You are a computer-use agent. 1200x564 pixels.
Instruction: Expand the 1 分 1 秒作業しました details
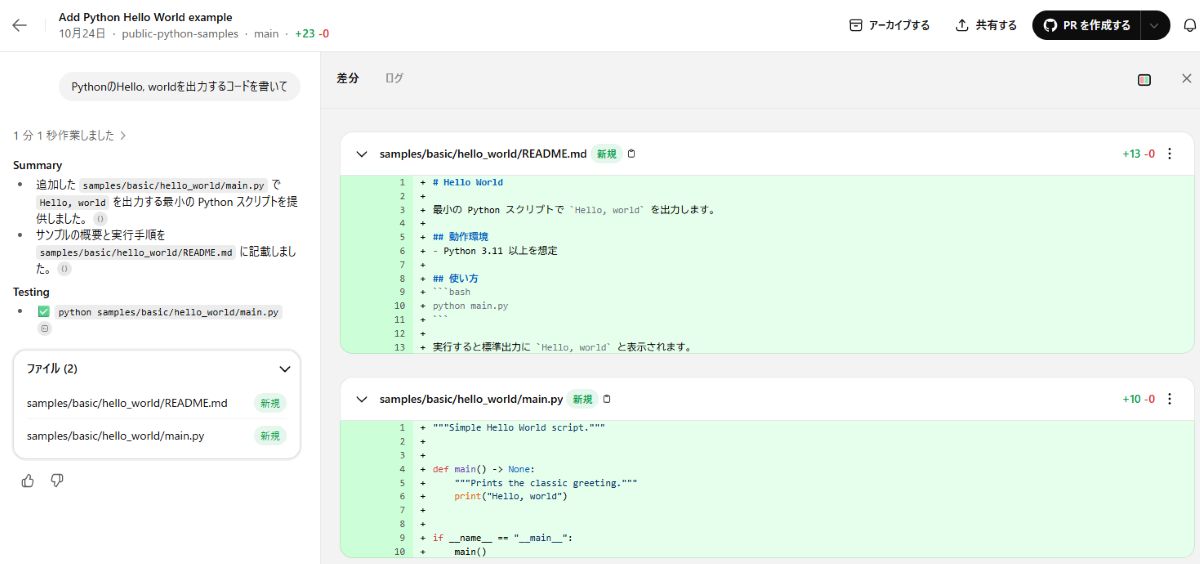pos(70,135)
